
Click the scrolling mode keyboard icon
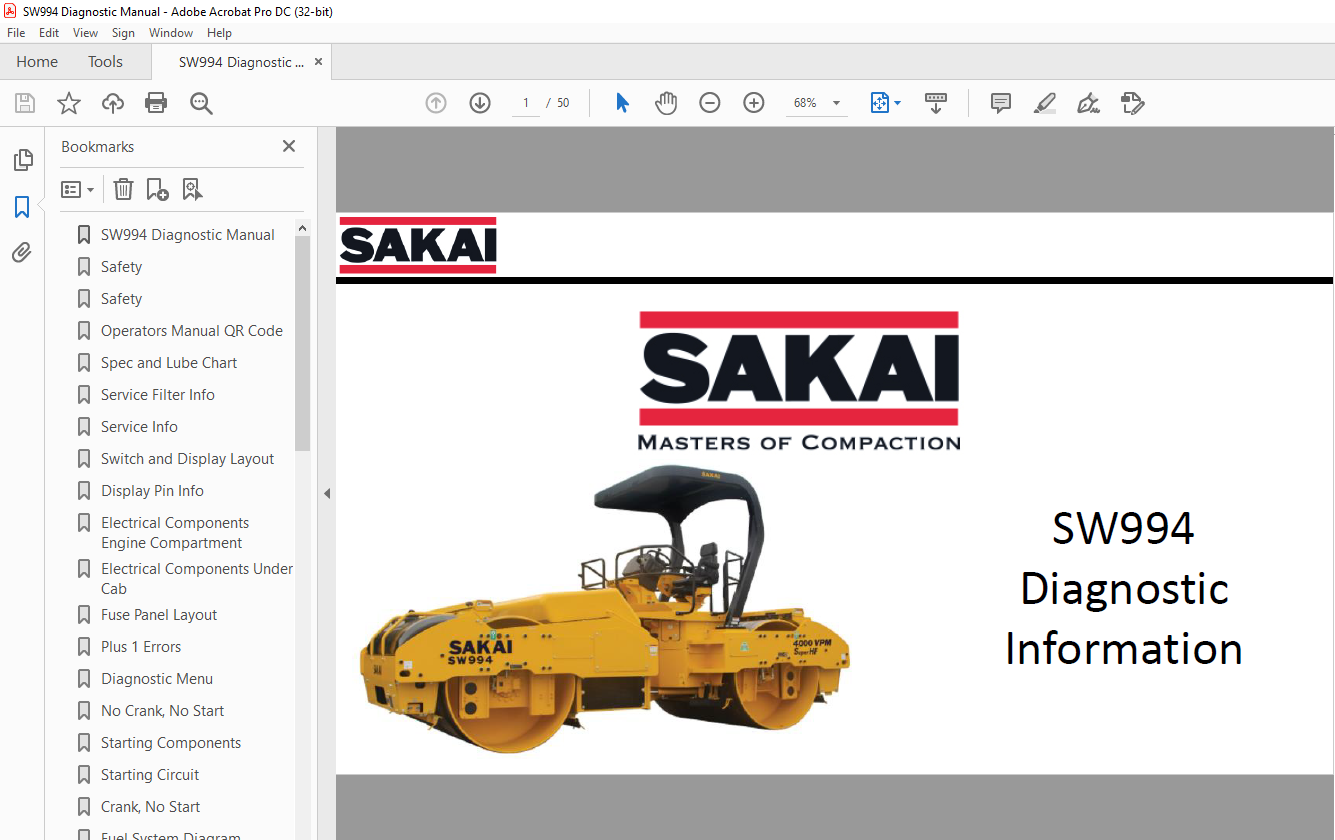coord(936,103)
